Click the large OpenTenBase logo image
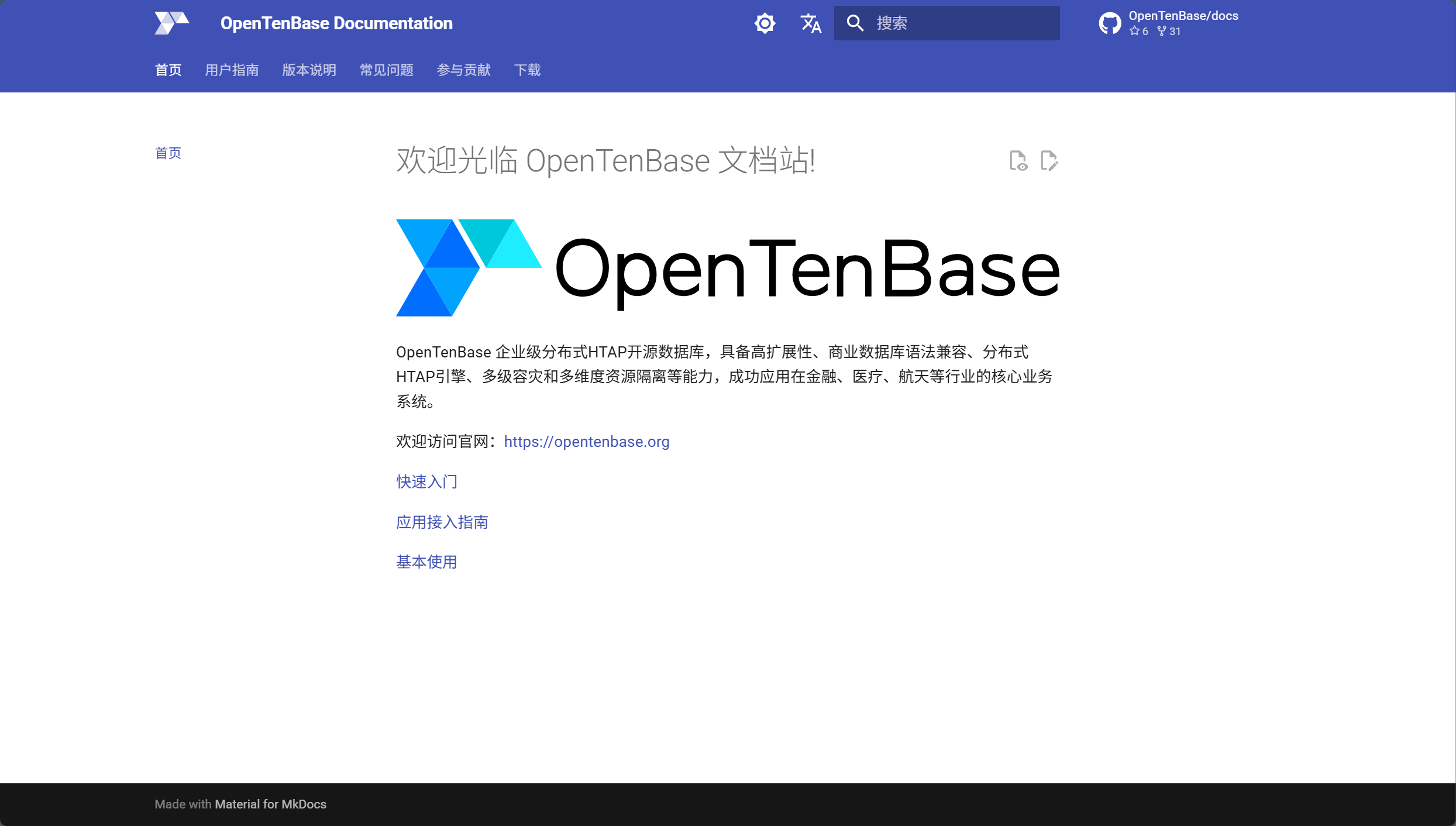 [727, 268]
